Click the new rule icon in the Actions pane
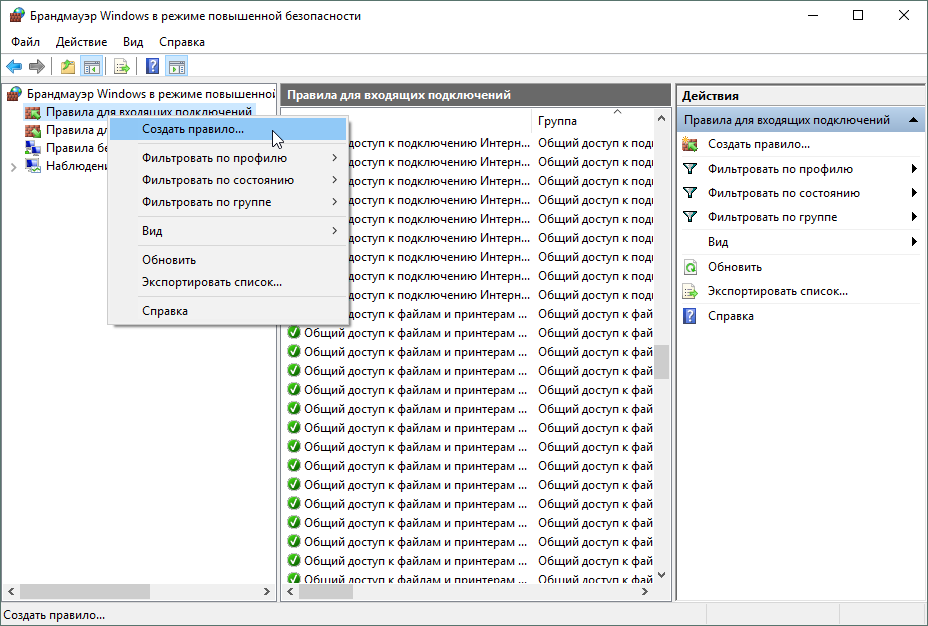928x626 pixels. 690,144
